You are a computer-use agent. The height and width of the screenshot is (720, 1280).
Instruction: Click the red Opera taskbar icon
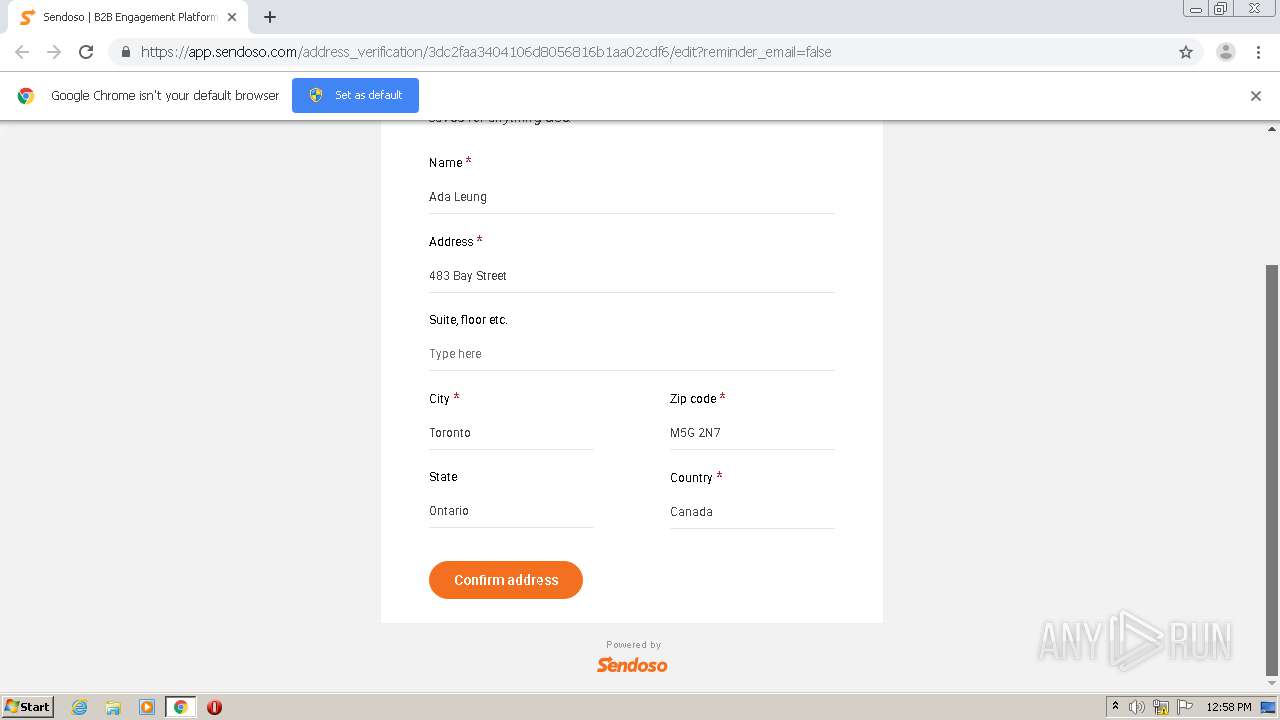(214, 707)
